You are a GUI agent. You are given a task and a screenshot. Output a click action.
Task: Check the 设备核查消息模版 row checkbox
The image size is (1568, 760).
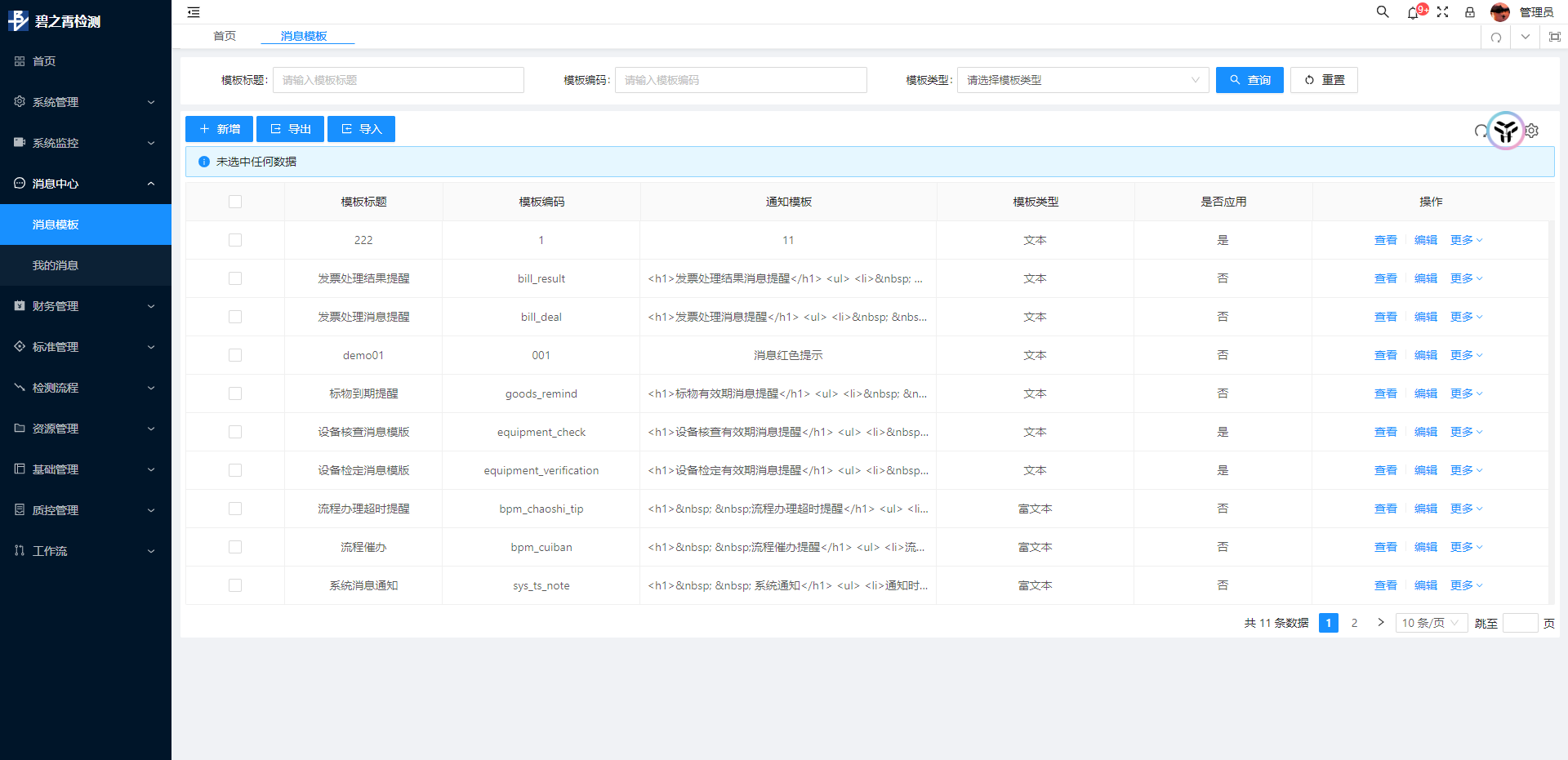click(235, 432)
